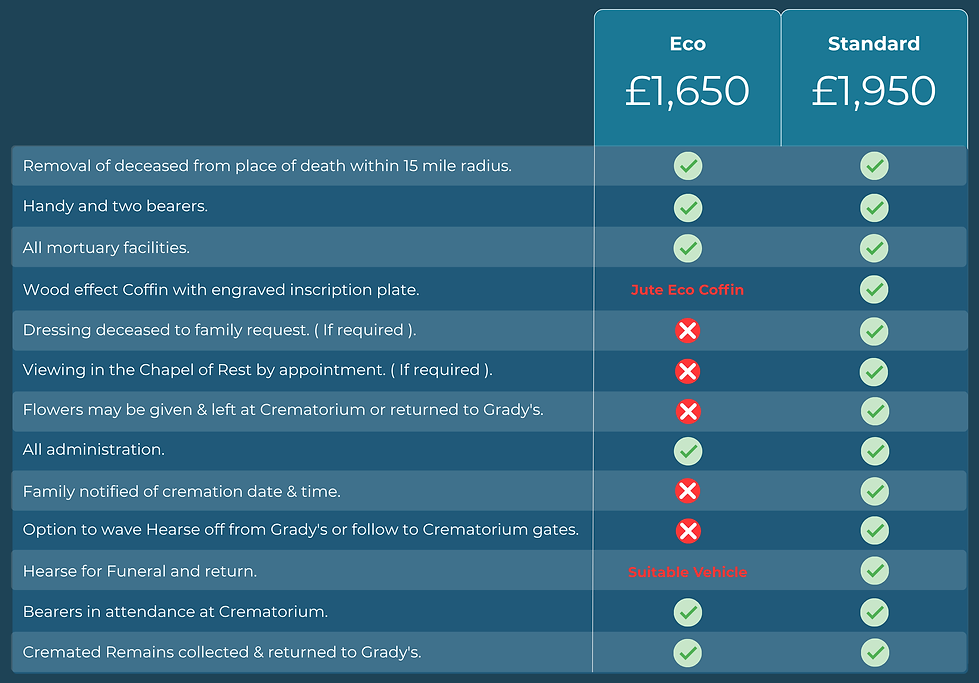Click Standard check for All mortuary facilities
Image resolution: width=979 pixels, height=683 pixels.
click(874, 247)
